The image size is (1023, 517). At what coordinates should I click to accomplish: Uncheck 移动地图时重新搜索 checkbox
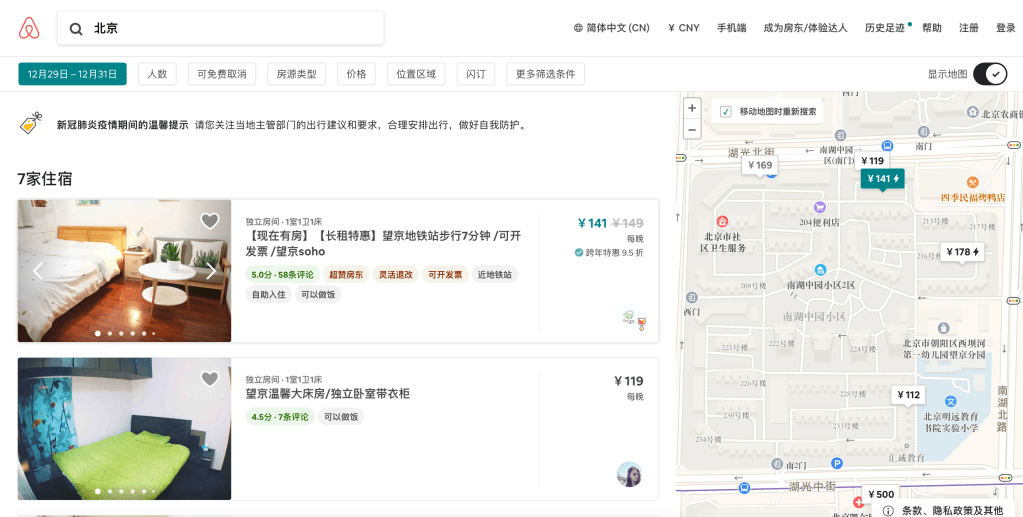[726, 111]
